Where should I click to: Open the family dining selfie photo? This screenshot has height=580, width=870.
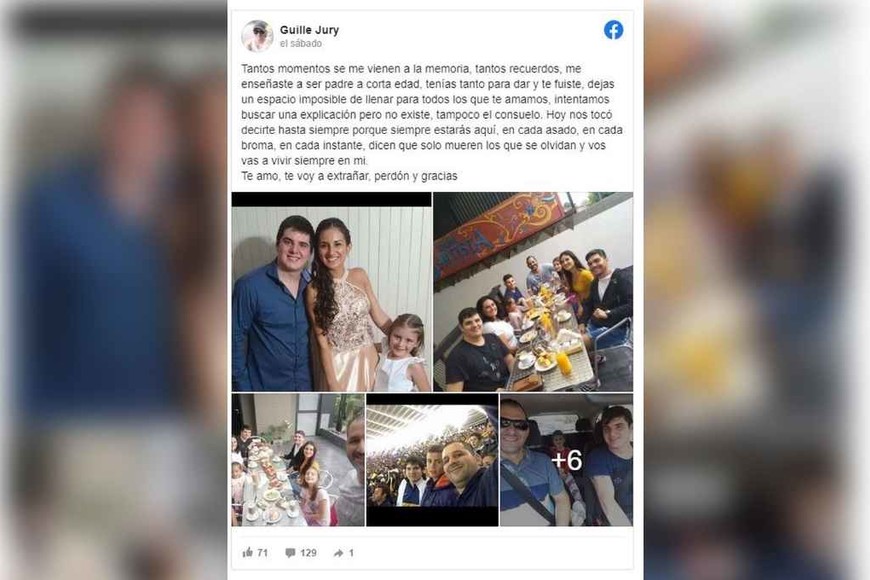(298, 460)
